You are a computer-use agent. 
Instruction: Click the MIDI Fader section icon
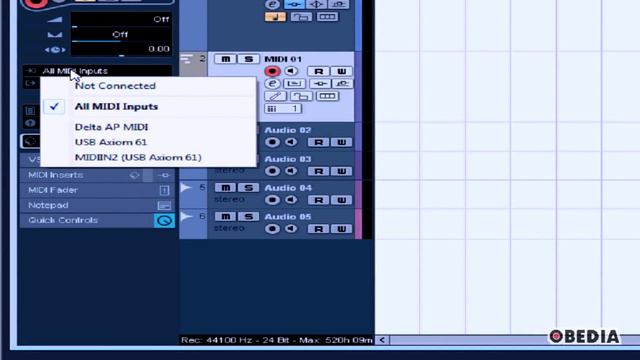164,191
